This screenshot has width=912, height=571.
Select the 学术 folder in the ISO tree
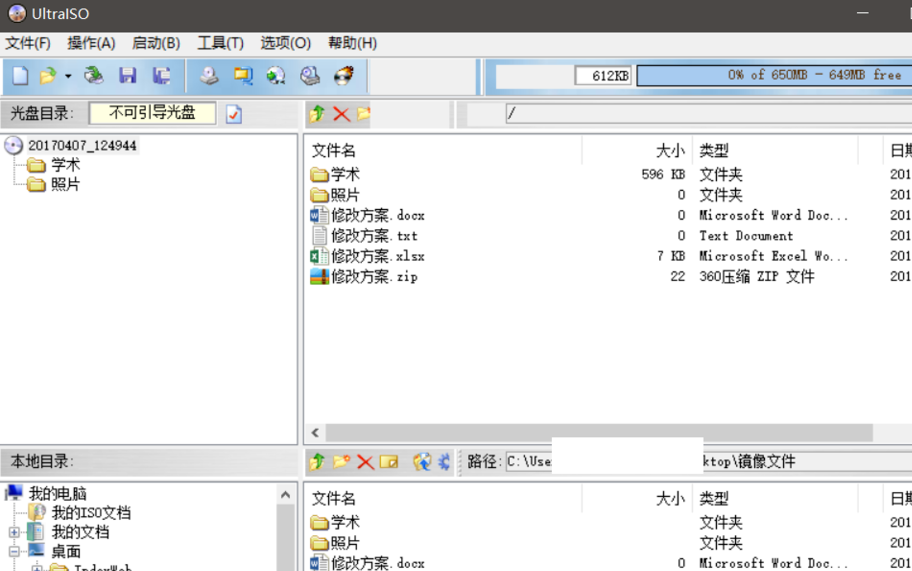pos(65,165)
